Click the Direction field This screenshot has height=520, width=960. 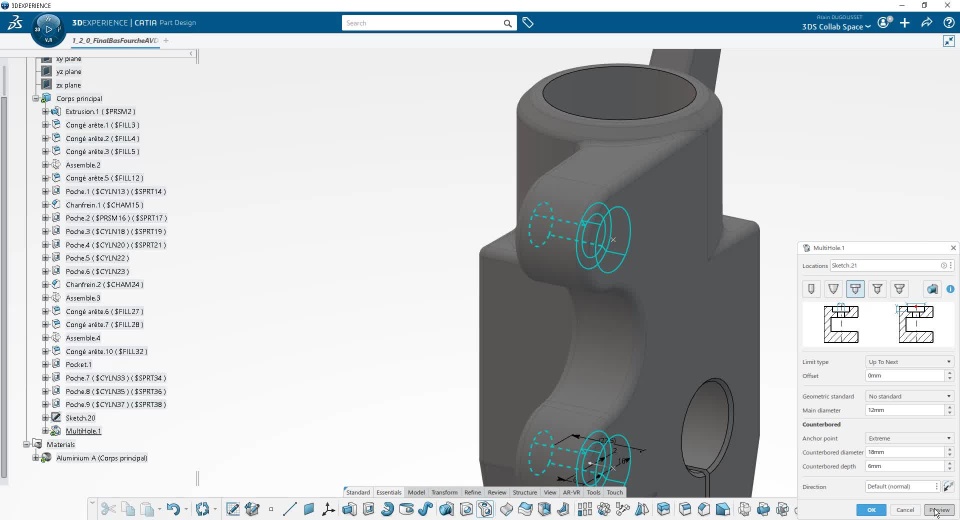902,487
